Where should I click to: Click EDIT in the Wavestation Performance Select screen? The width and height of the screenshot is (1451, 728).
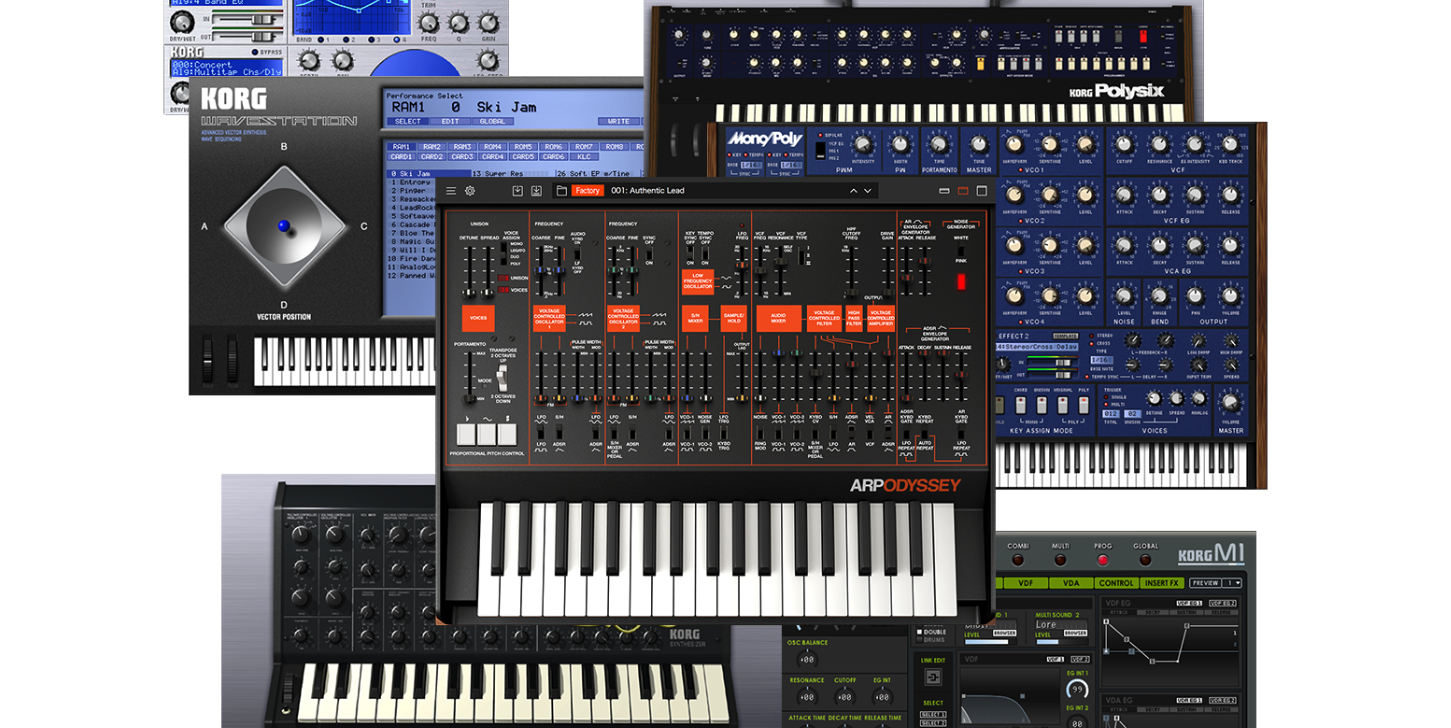[x=450, y=121]
